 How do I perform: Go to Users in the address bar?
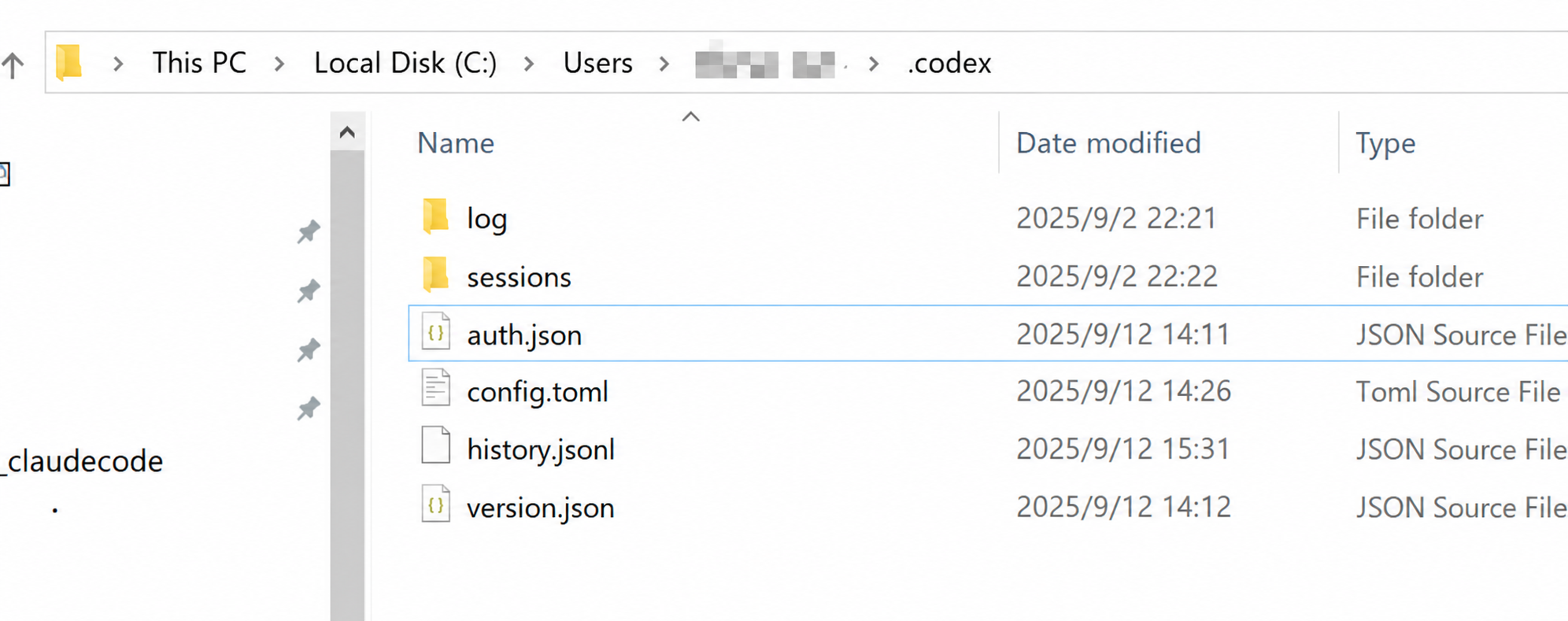pos(597,63)
